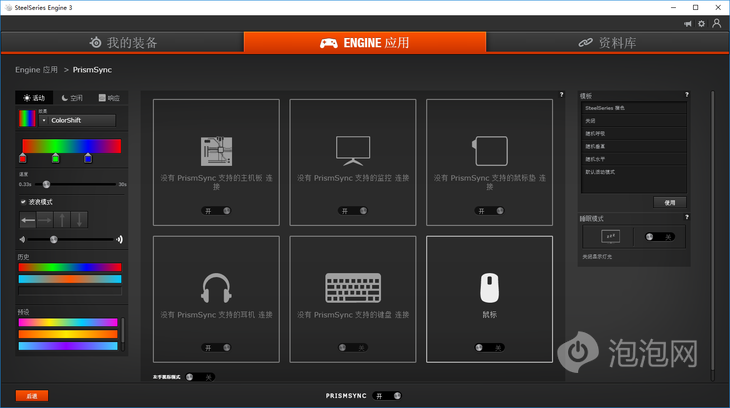Set wave direction to right arrow
The width and height of the screenshot is (730, 408).
[45, 220]
